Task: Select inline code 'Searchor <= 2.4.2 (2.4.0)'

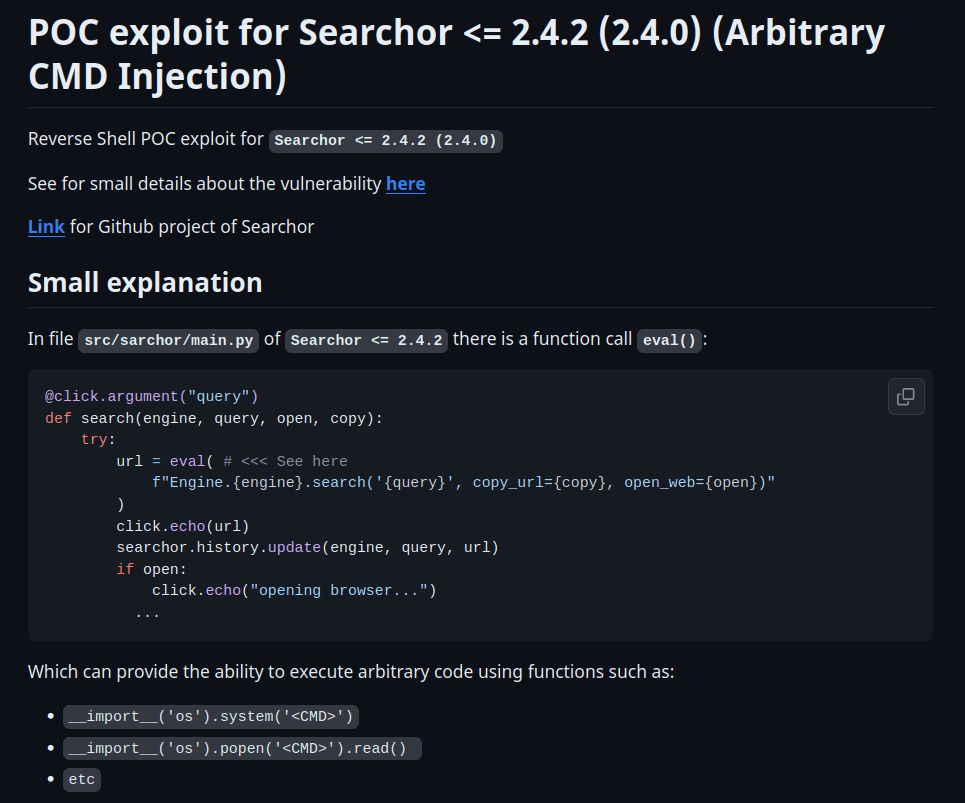Action: [x=386, y=140]
